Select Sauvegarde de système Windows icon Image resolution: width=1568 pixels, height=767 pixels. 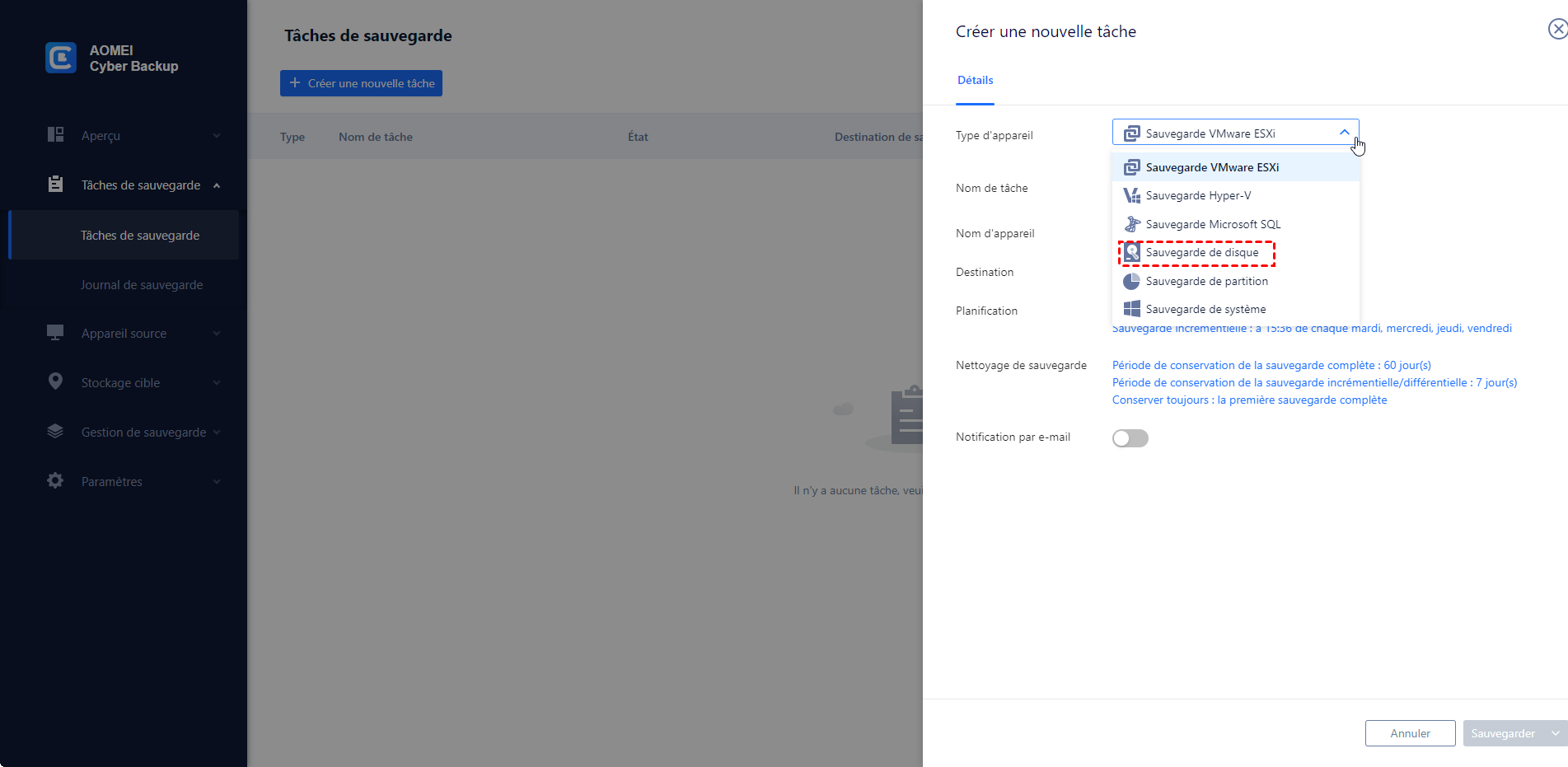coord(1132,309)
